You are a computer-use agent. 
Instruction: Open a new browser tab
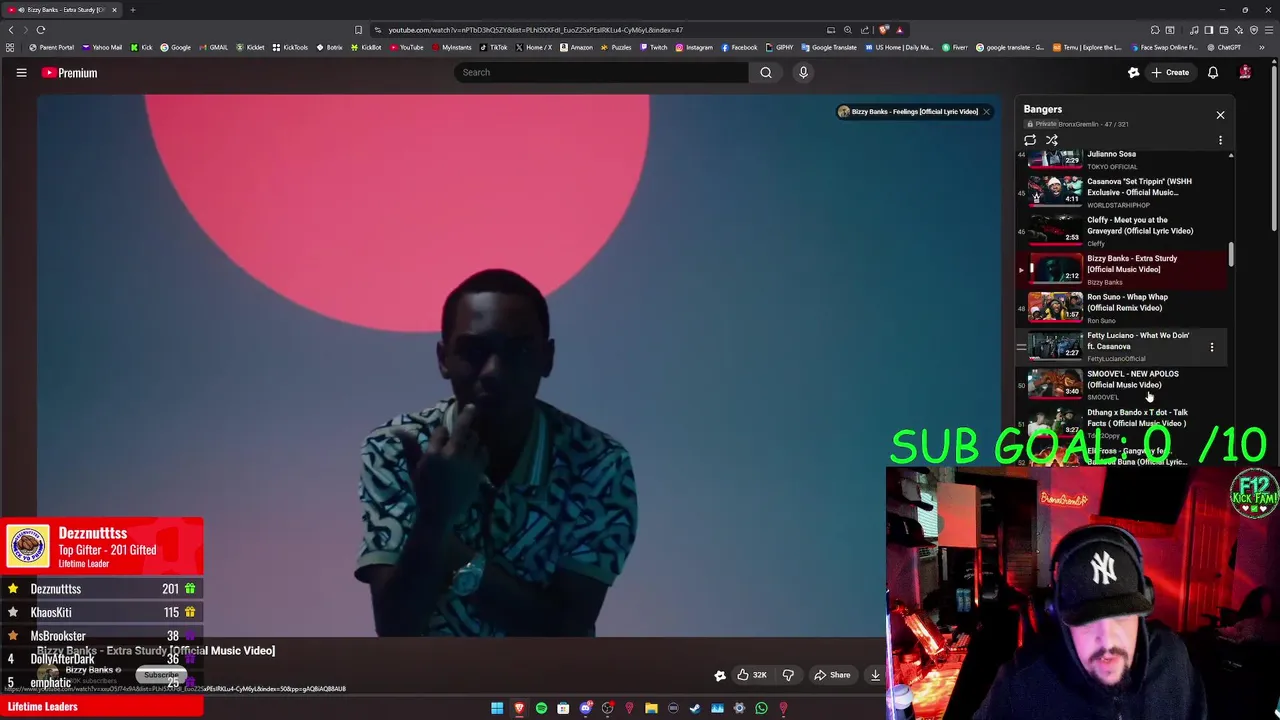132,10
